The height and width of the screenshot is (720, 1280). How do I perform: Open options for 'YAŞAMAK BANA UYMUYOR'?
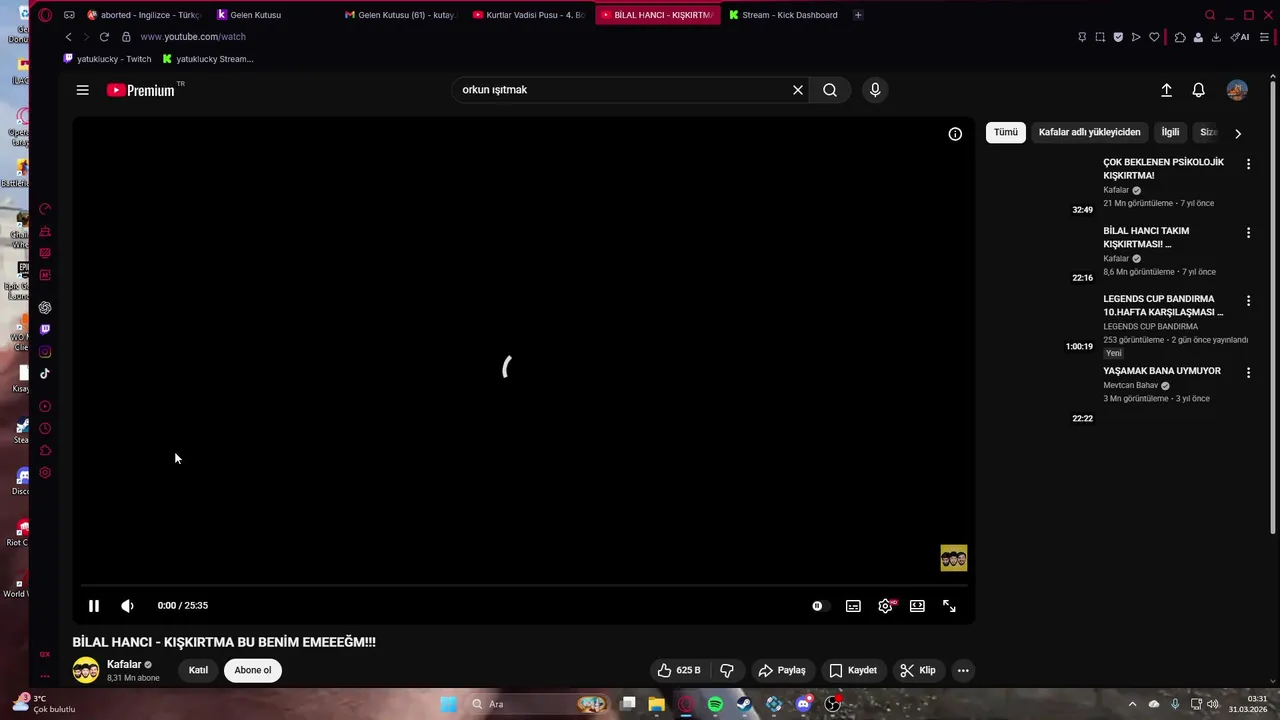(1248, 373)
